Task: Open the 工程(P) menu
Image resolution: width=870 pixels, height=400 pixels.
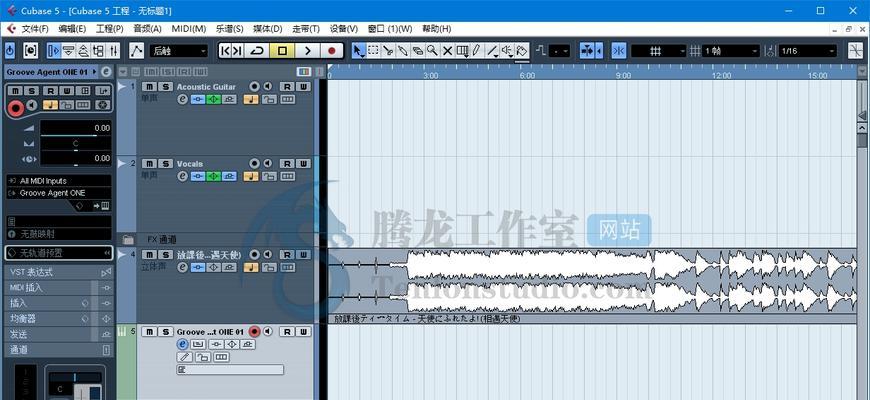Action: pyautogui.click(x=109, y=29)
